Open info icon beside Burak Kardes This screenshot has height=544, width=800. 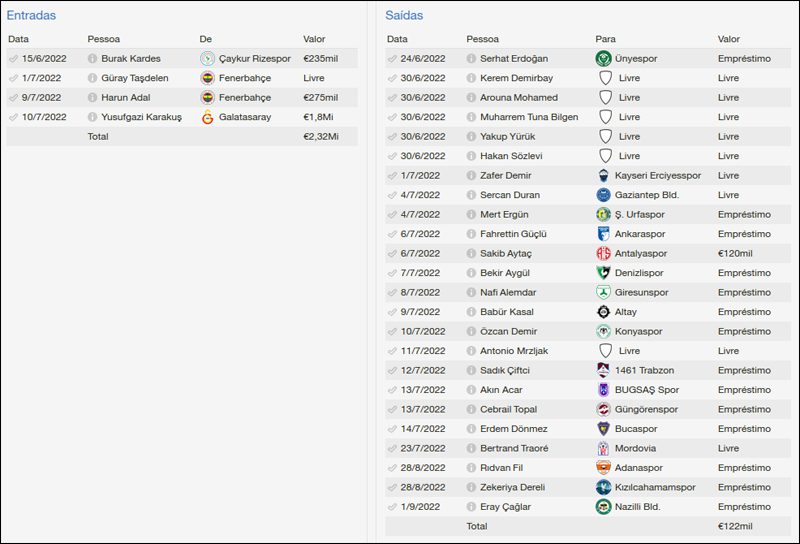click(93, 59)
